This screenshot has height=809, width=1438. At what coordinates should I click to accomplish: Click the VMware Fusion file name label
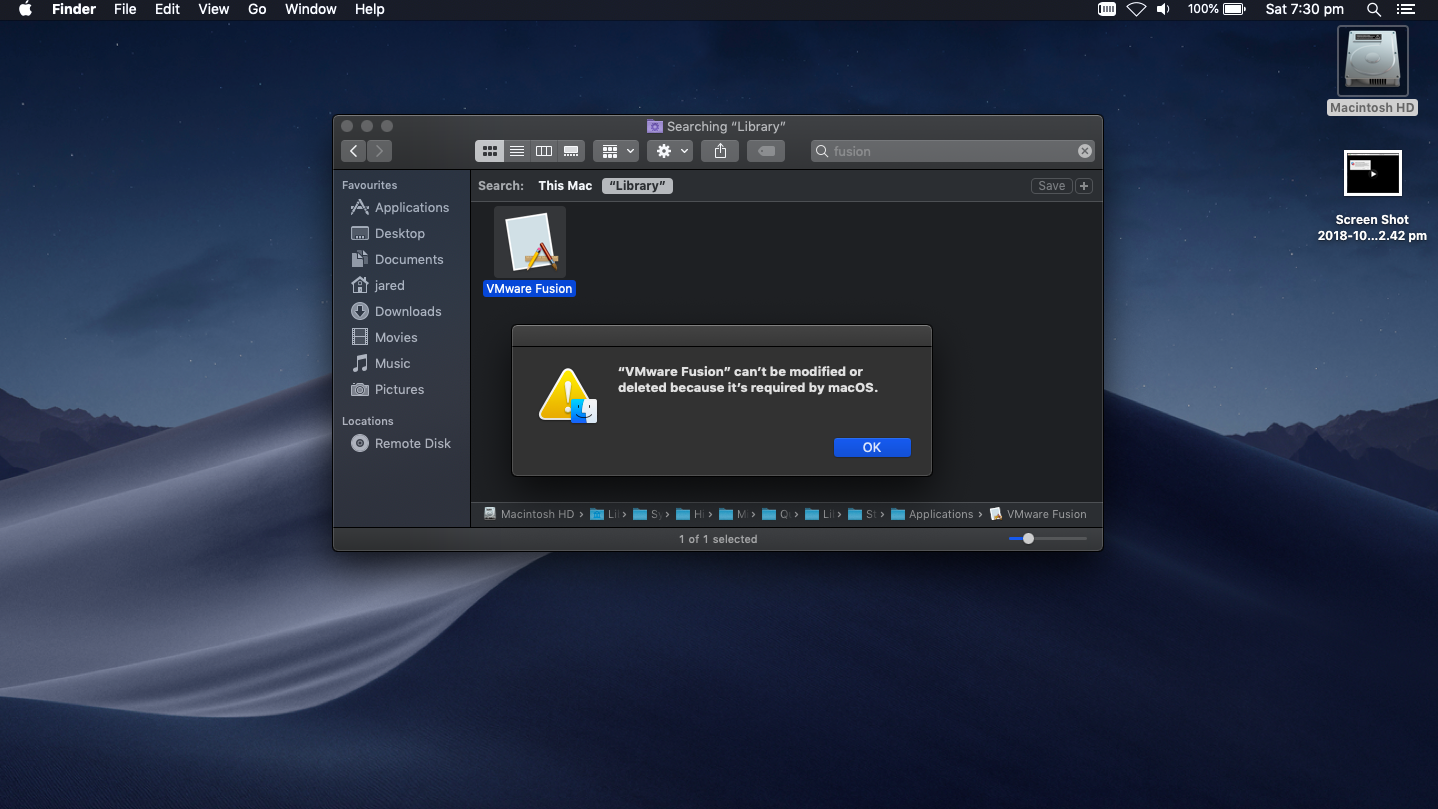click(529, 288)
